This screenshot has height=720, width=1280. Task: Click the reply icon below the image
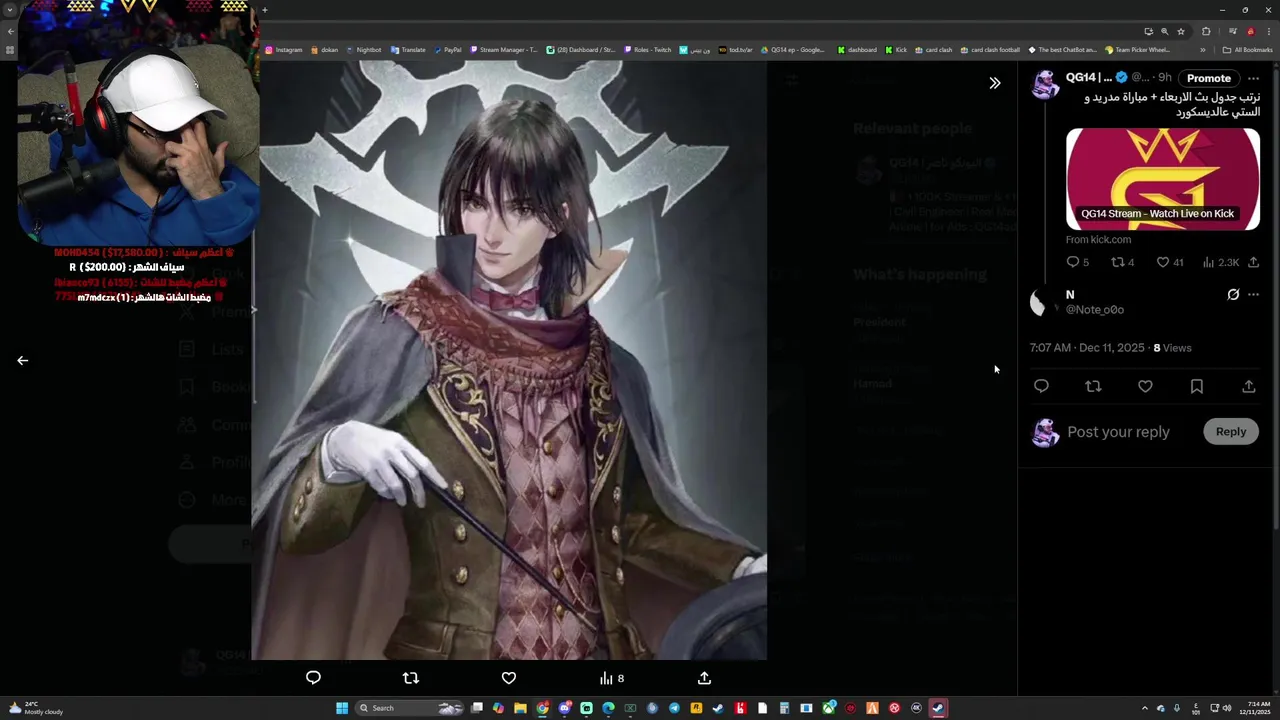pos(313,678)
